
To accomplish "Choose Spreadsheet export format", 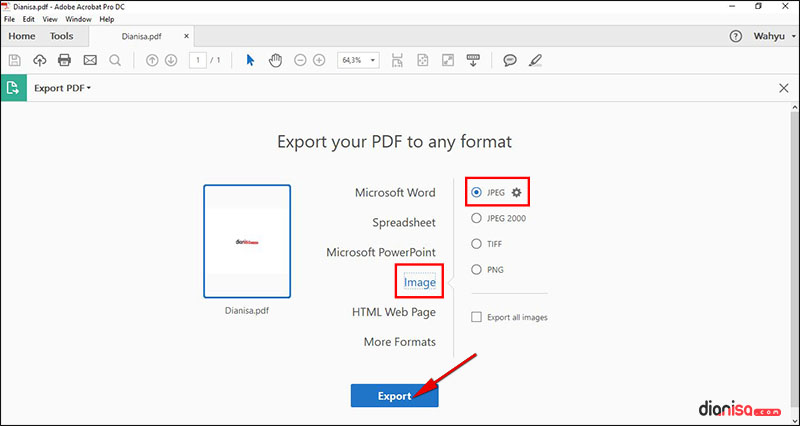I will (x=404, y=222).
